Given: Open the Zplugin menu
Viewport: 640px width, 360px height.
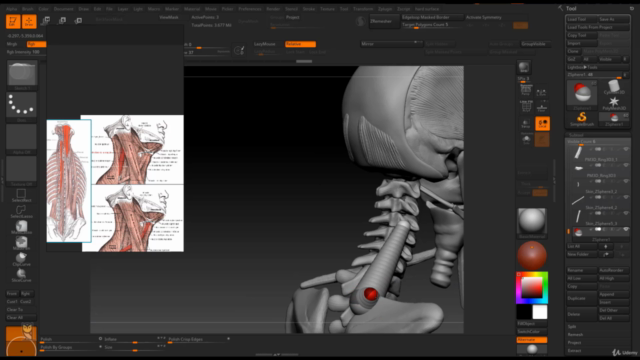Looking at the screenshot, I should pyautogui.click(x=384, y=9).
